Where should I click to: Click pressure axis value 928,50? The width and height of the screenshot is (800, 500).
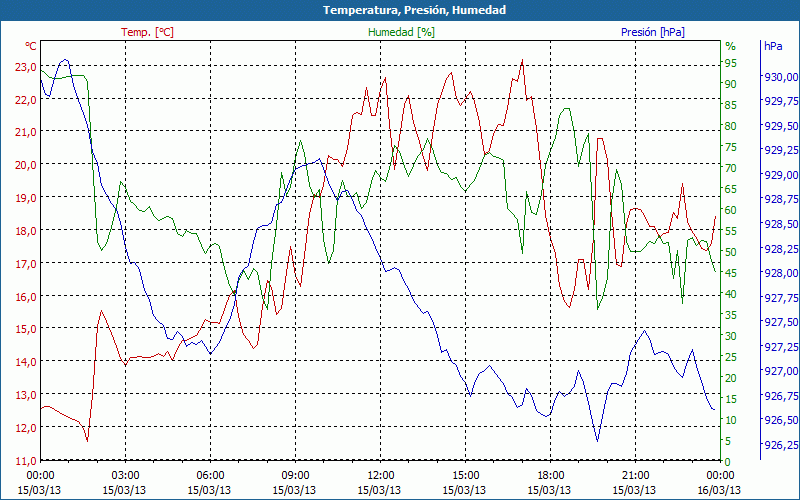[780, 224]
